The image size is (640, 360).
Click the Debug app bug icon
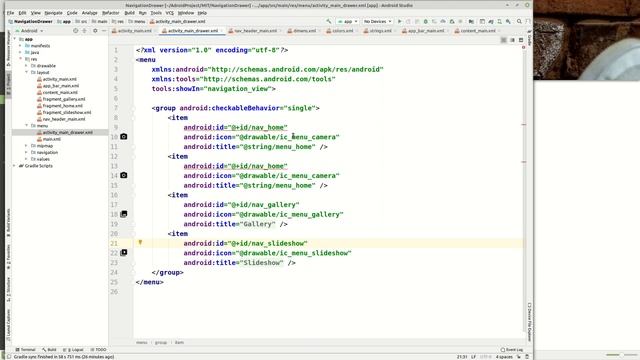point(425,21)
